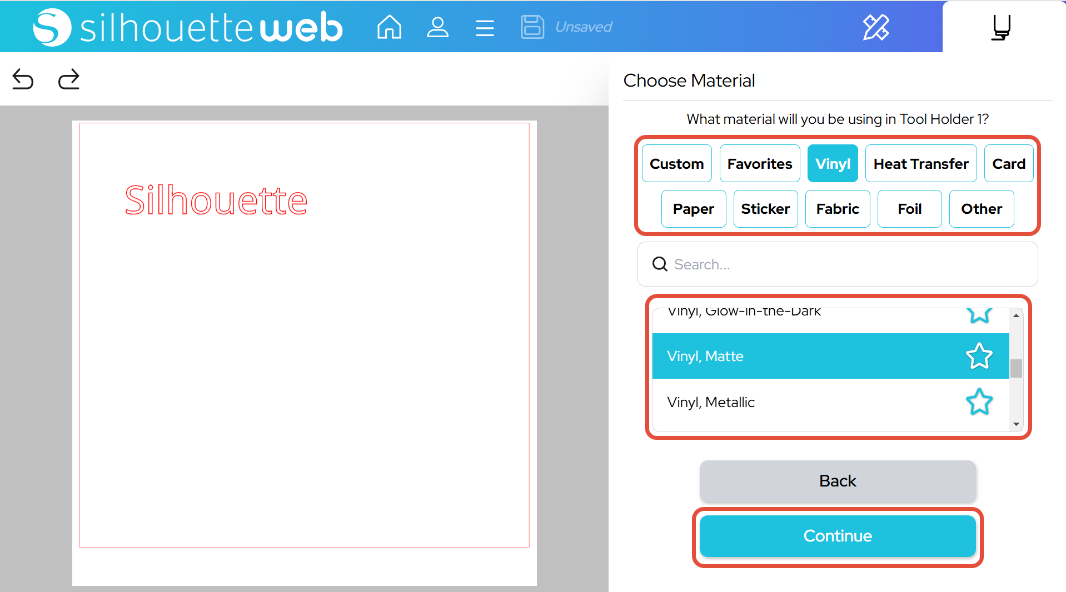
Task: Click the material Search field
Action: pyautogui.click(x=838, y=264)
